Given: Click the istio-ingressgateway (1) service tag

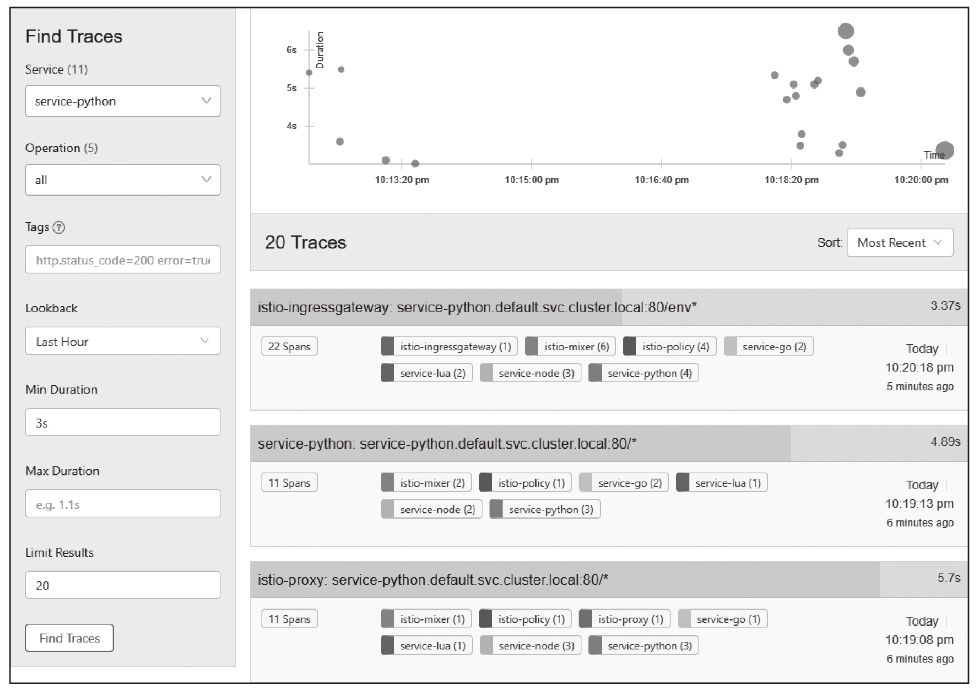Looking at the screenshot, I should [448, 346].
